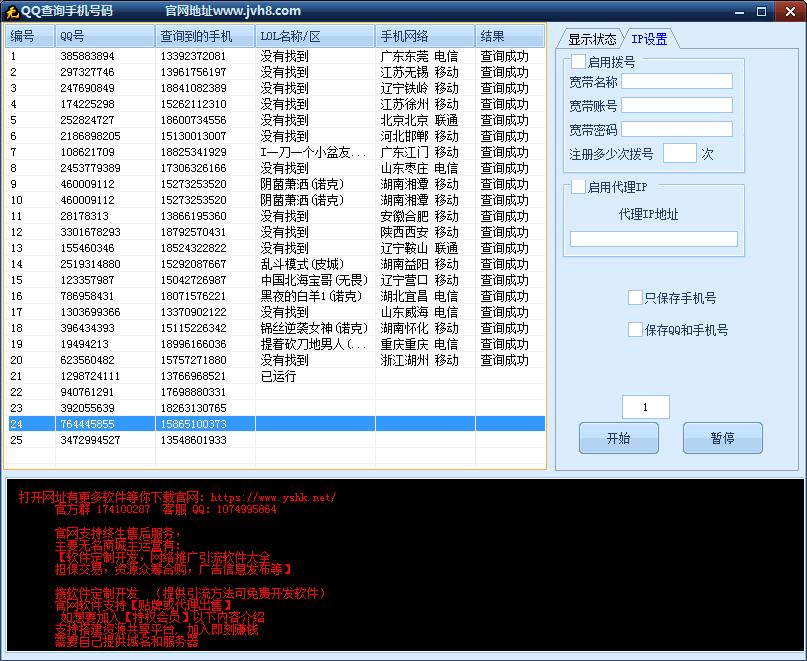Select row with QQ 385883894
The height and width of the screenshot is (661, 807).
pyautogui.click(x=275, y=56)
